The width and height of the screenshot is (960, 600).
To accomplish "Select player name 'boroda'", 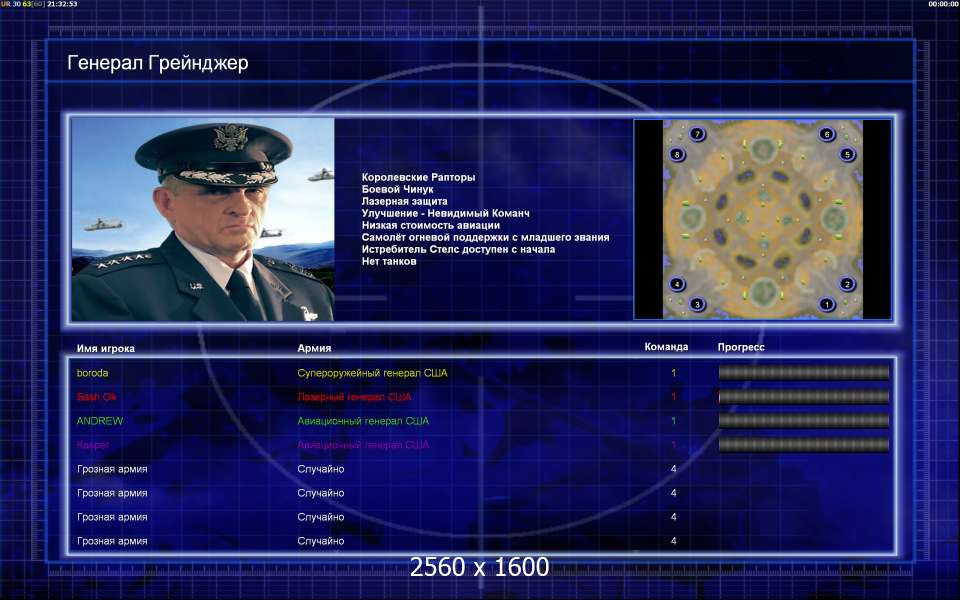I will pos(92,373).
